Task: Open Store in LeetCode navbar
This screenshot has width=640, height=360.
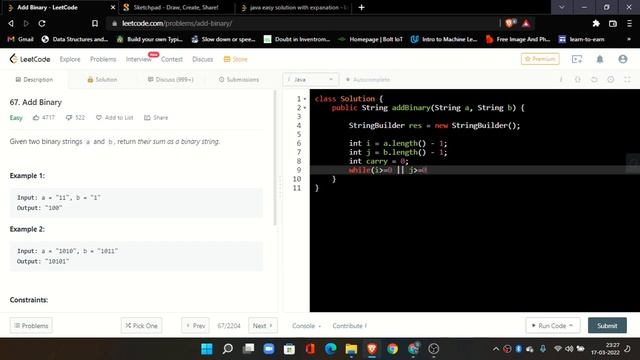Action: tap(236, 59)
